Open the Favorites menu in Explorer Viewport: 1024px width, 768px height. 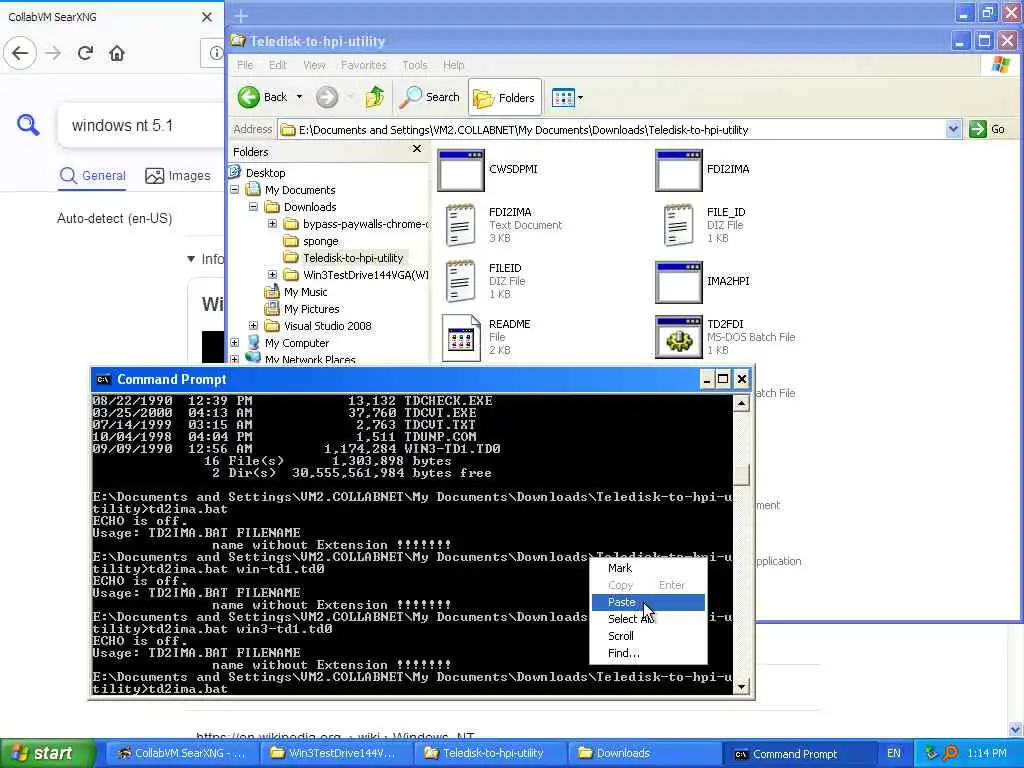363,65
